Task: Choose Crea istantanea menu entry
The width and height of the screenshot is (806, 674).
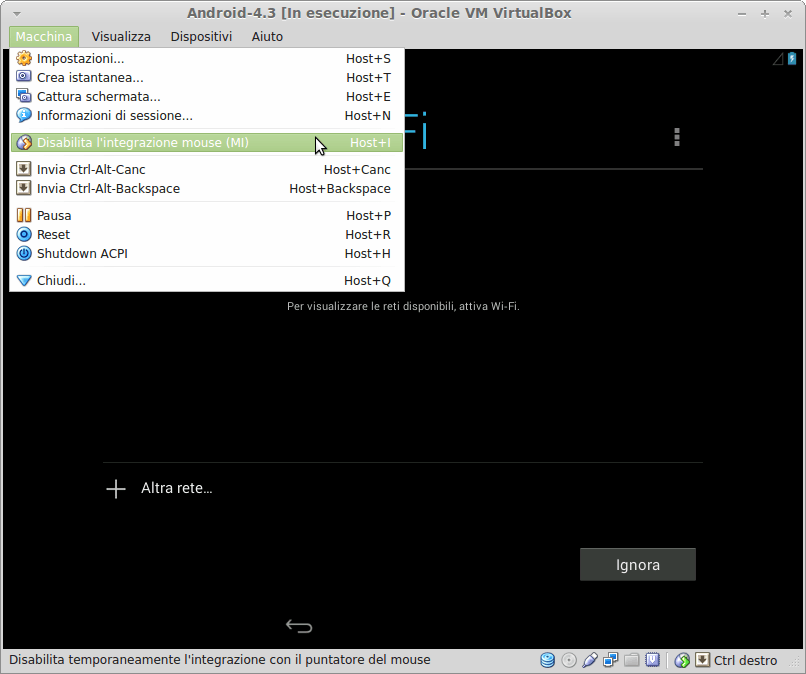Action: click(x=207, y=78)
